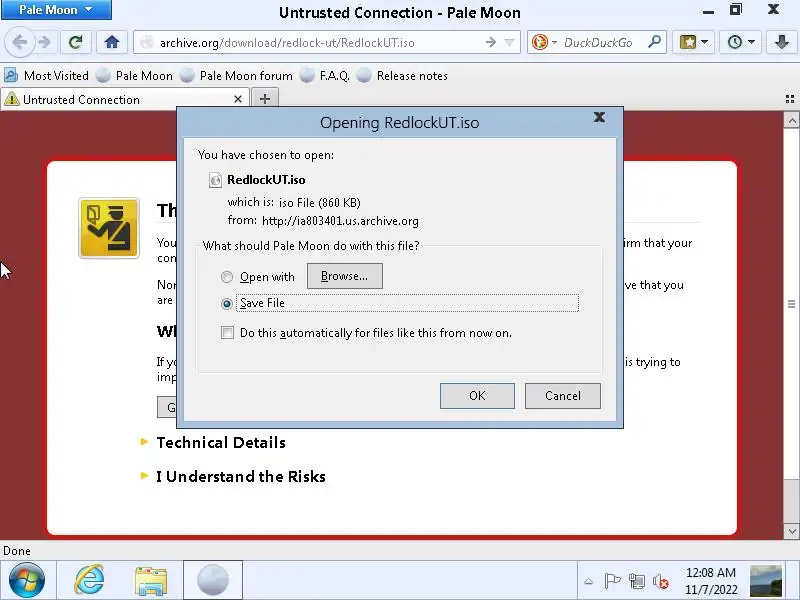Open the Pale Moon application menu
This screenshot has width=800, height=600.
click(56, 10)
